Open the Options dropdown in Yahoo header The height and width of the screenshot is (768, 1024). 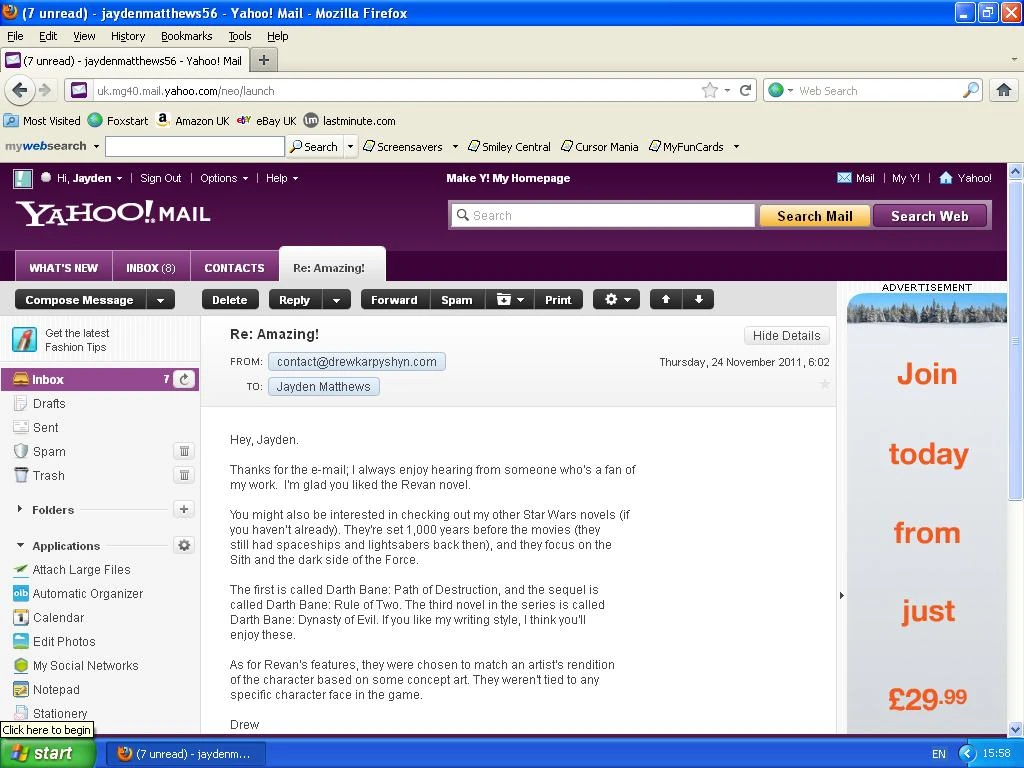[224, 178]
